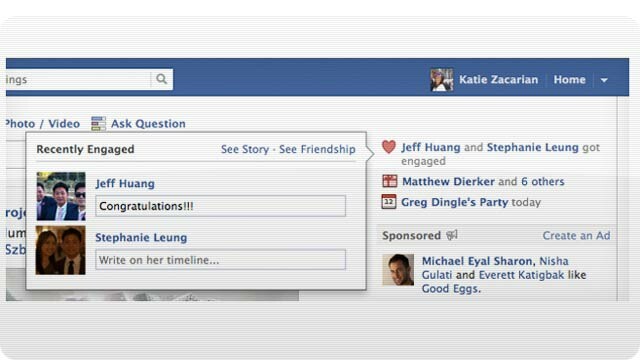
Task: Open the See Story link
Action: (245, 149)
